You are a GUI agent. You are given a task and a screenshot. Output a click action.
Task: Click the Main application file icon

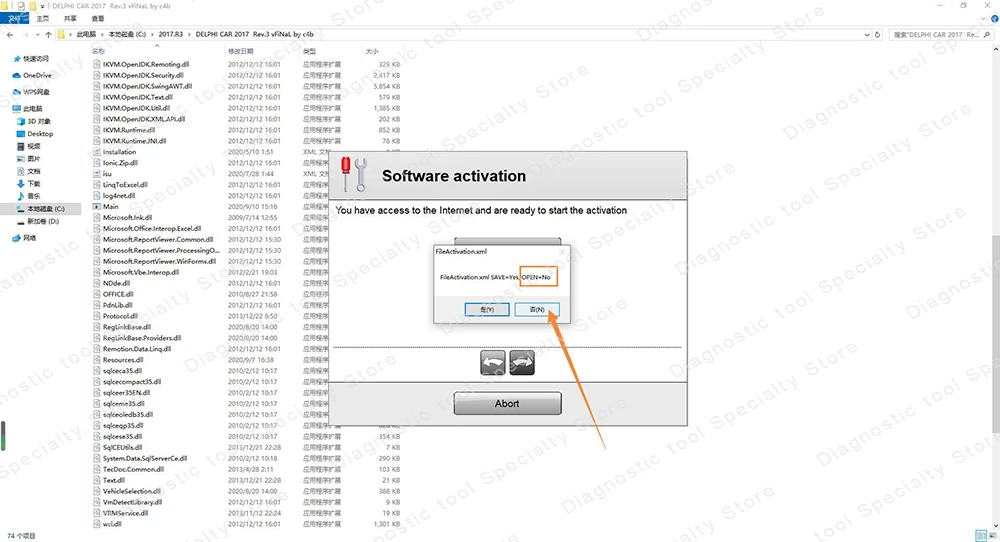pyautogui.click(x=97, y=207)
